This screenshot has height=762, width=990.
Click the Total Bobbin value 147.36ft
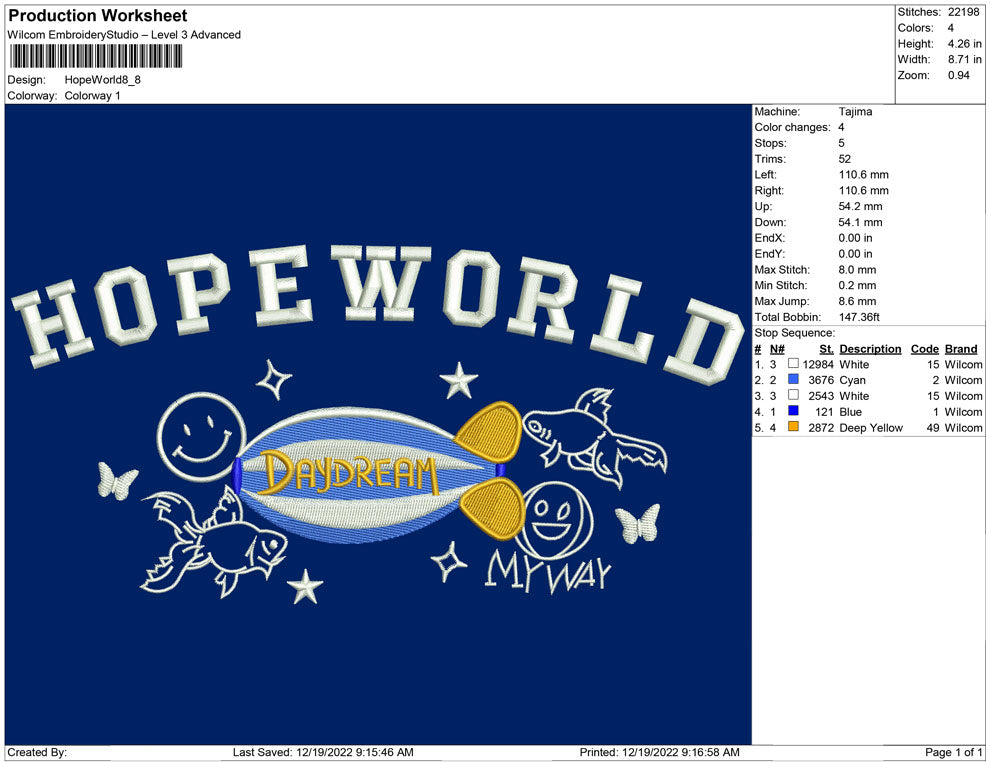pyautogui.click(x=859, y=317)
